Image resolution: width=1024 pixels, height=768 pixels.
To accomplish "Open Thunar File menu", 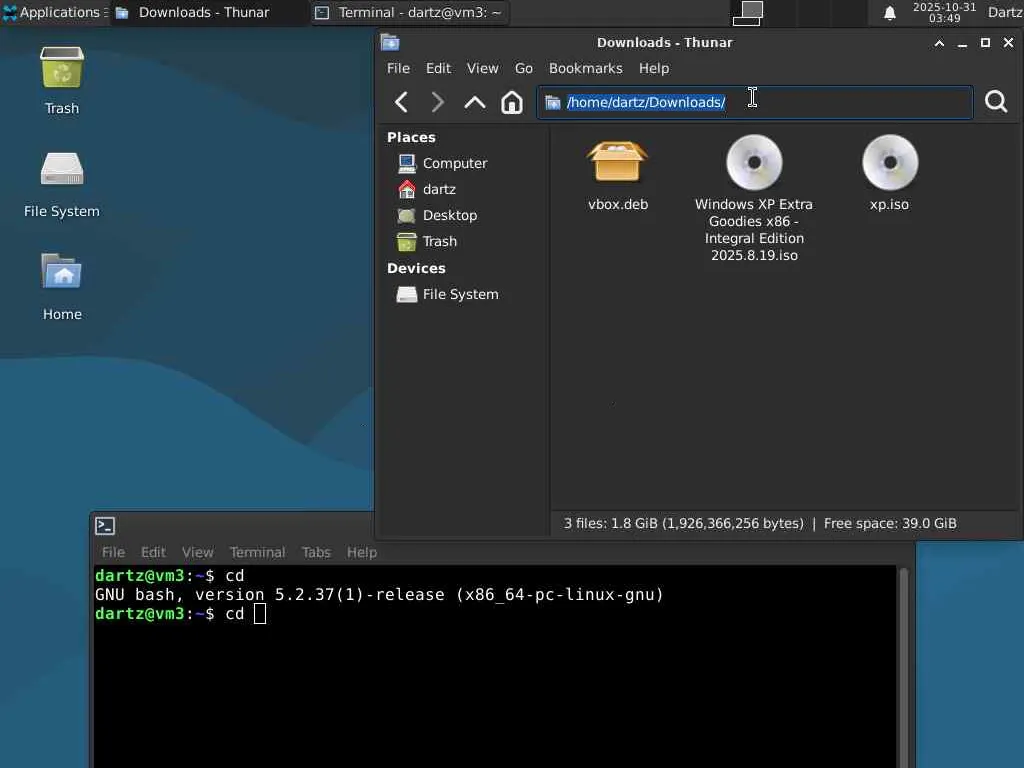I will tap(398, 69).
